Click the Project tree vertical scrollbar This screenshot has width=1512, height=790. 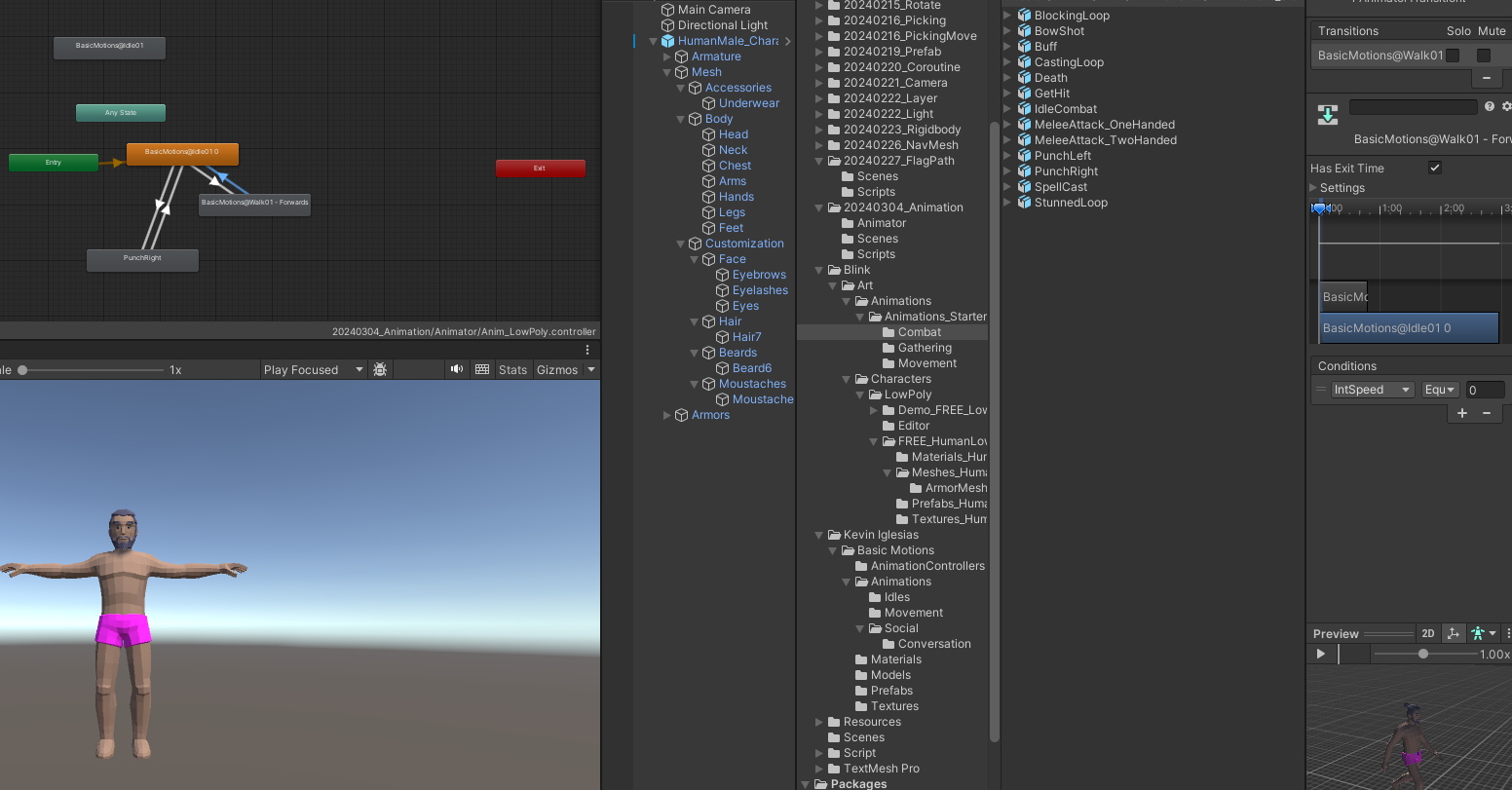pos(994,432)
